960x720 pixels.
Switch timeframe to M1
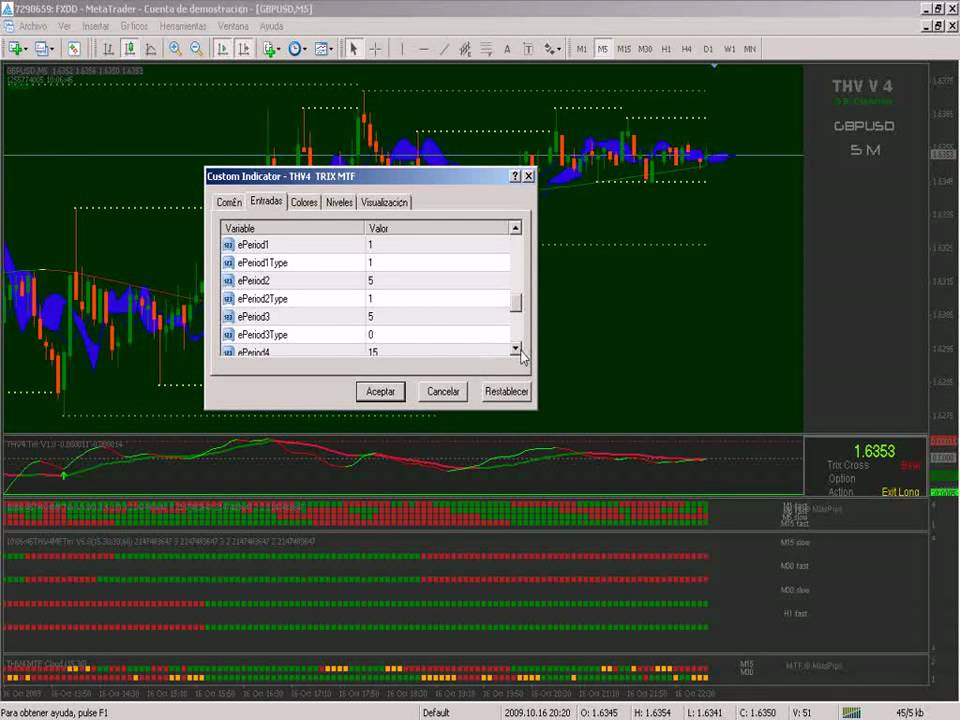582,49
